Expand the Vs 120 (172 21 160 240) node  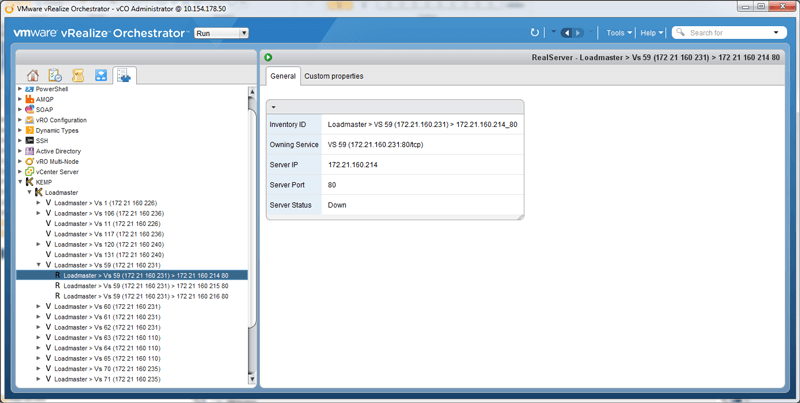pos(39,244)
